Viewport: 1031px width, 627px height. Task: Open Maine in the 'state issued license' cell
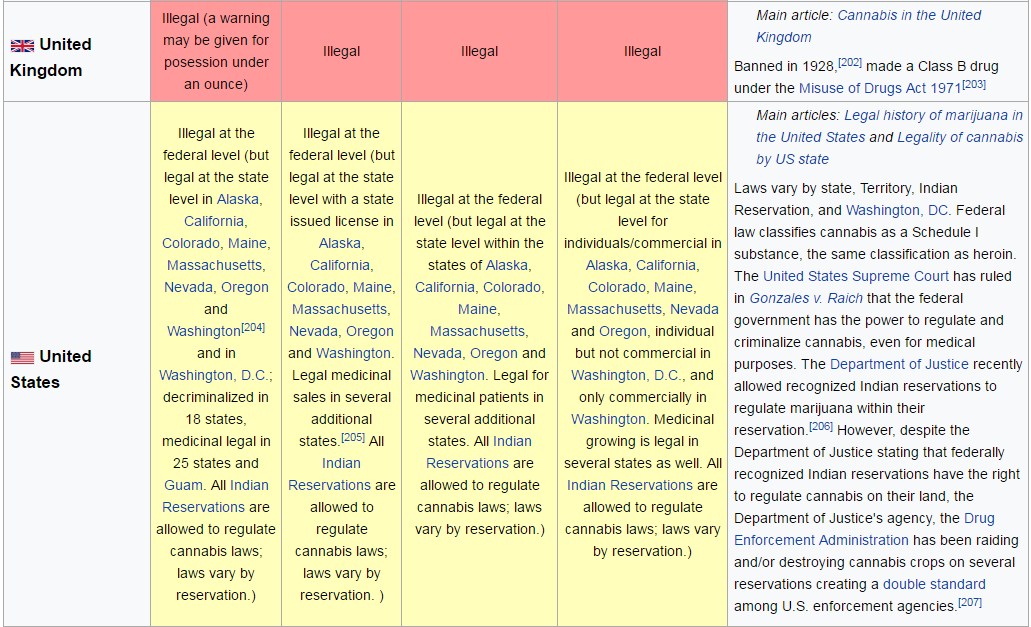[372, 287]
